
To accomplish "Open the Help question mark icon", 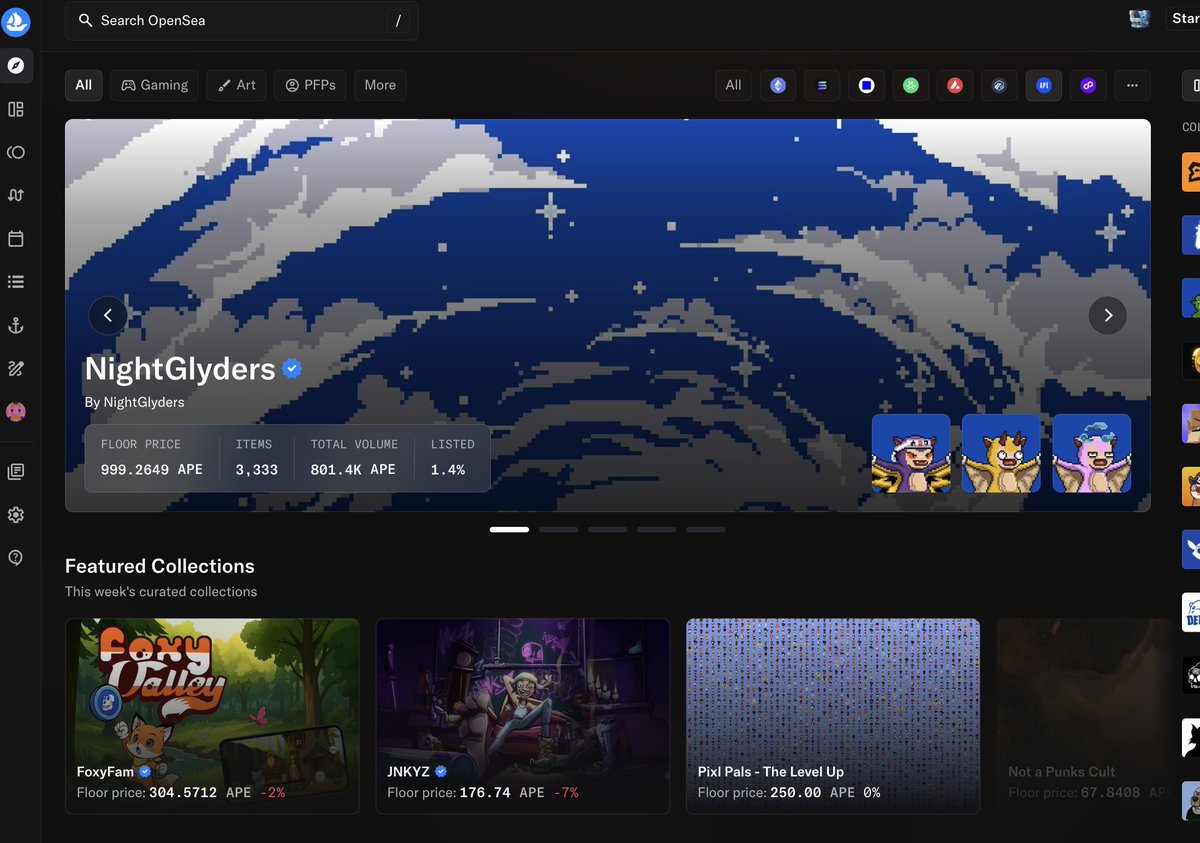I will (x=16, y=557).
